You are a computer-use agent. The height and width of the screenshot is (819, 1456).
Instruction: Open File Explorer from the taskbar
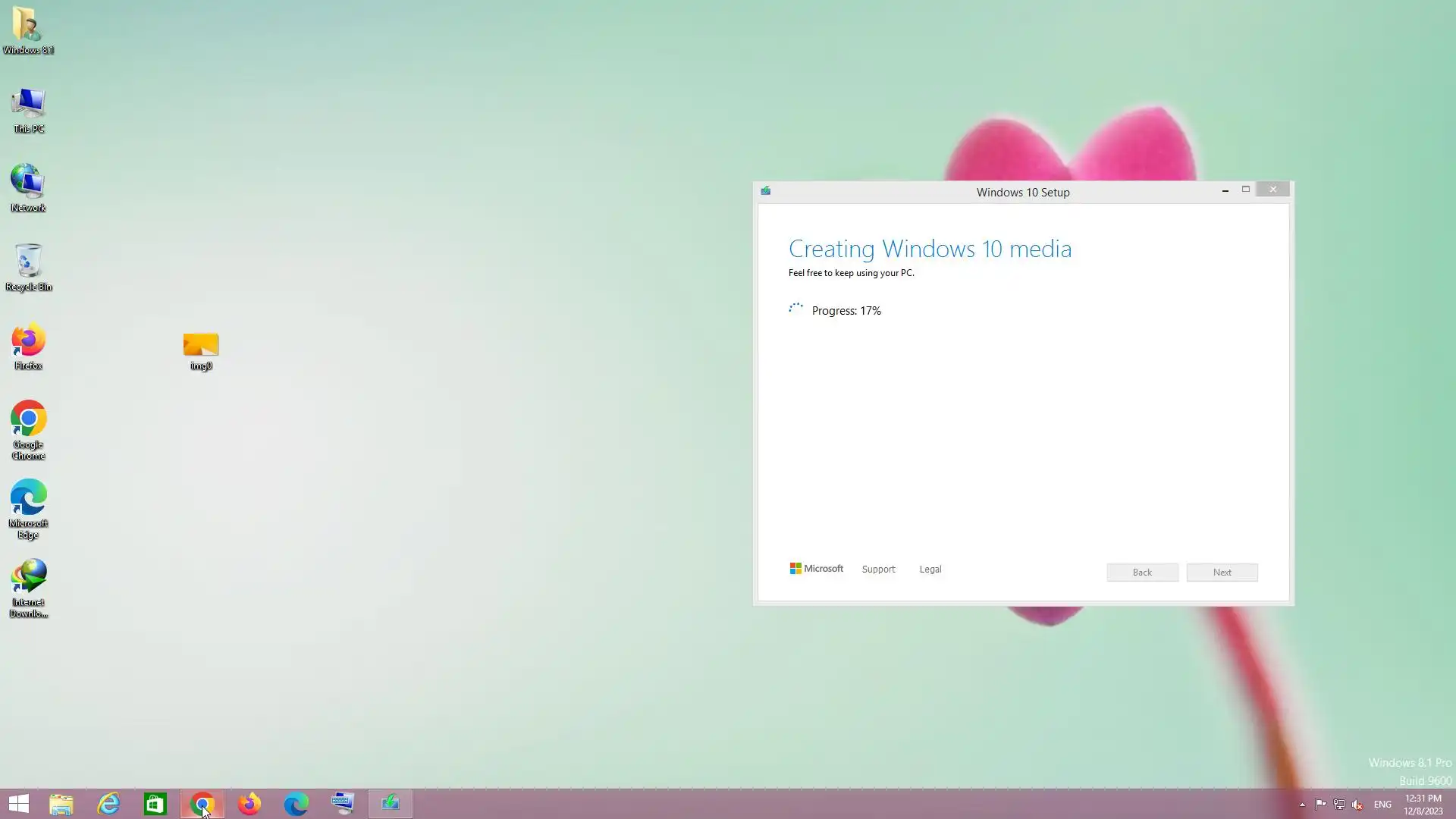(x=61, y=804)
